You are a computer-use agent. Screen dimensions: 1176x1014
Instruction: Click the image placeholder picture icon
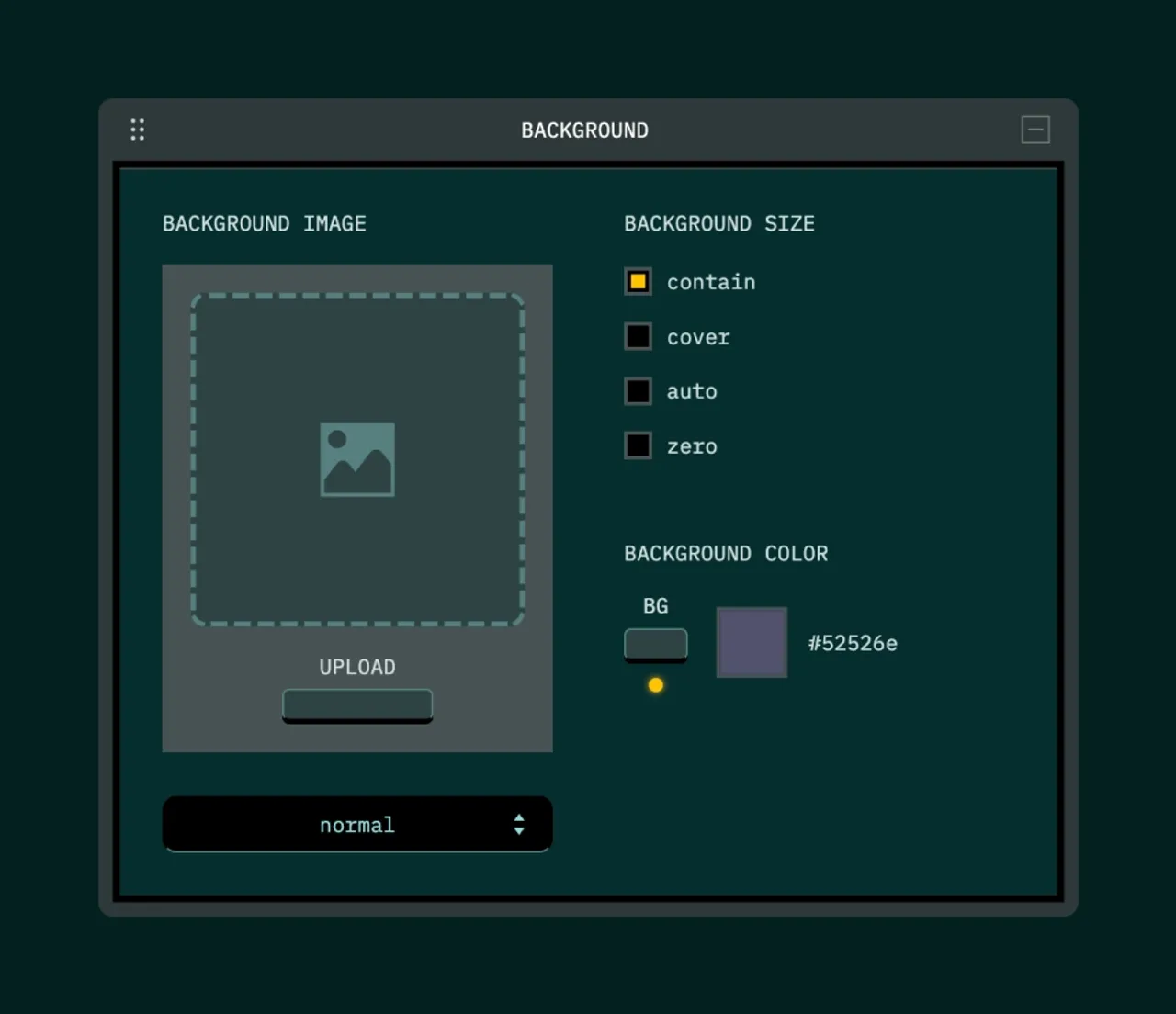click(357, 459)
